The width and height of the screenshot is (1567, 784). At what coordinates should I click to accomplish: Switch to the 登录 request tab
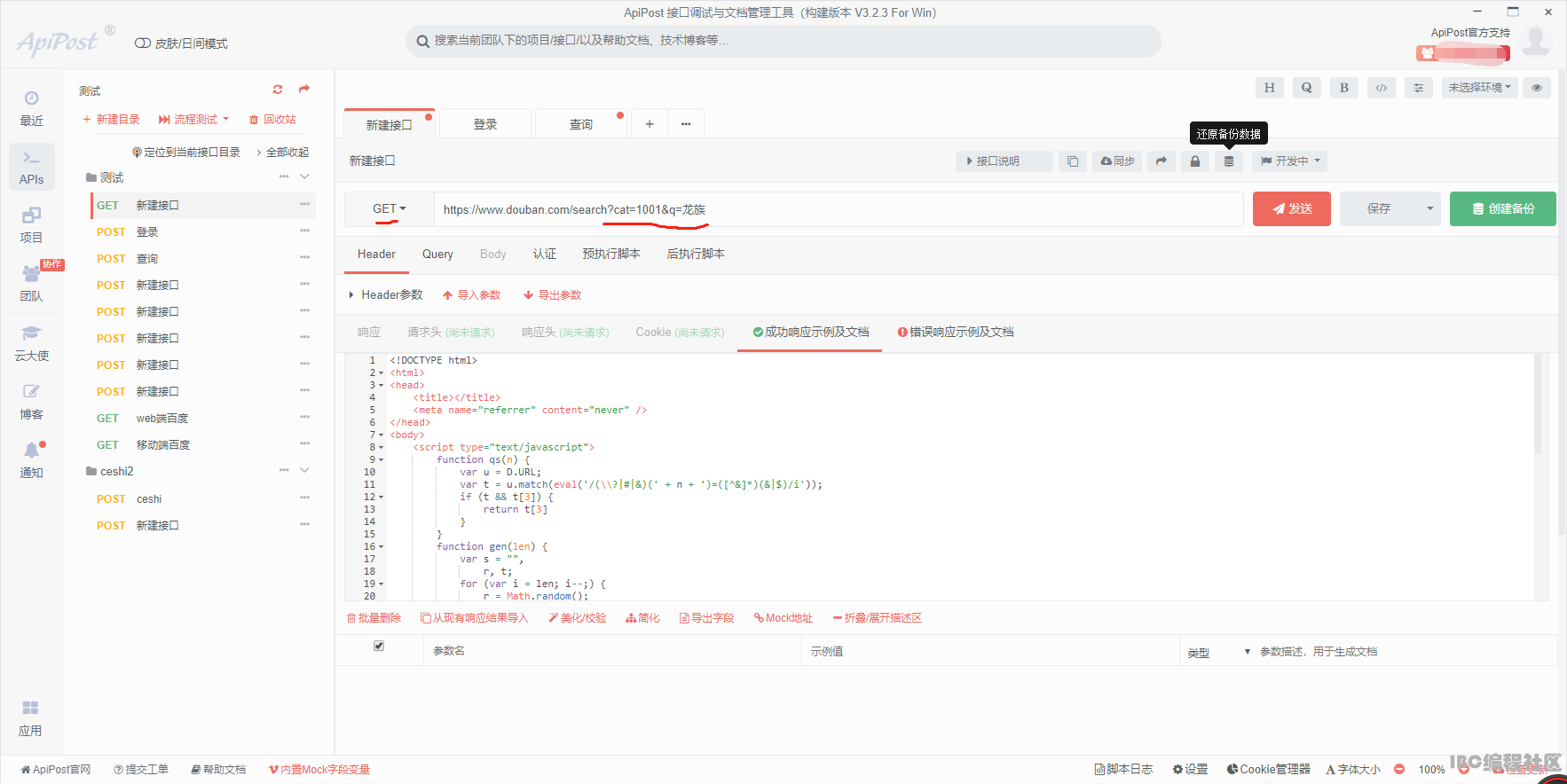tap(485, 124)
